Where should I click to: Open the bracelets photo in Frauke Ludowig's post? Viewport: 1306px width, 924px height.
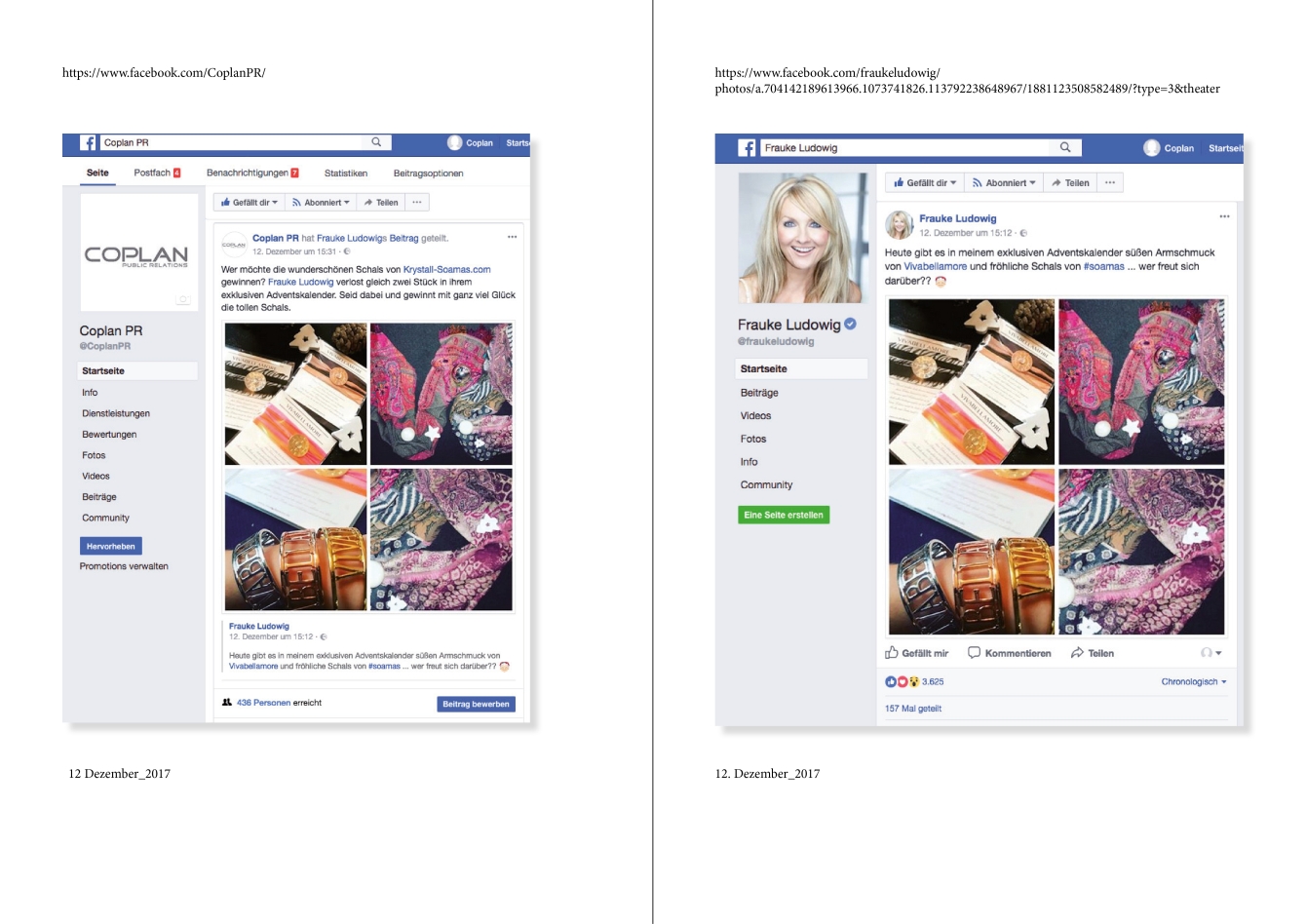point(972,552)
